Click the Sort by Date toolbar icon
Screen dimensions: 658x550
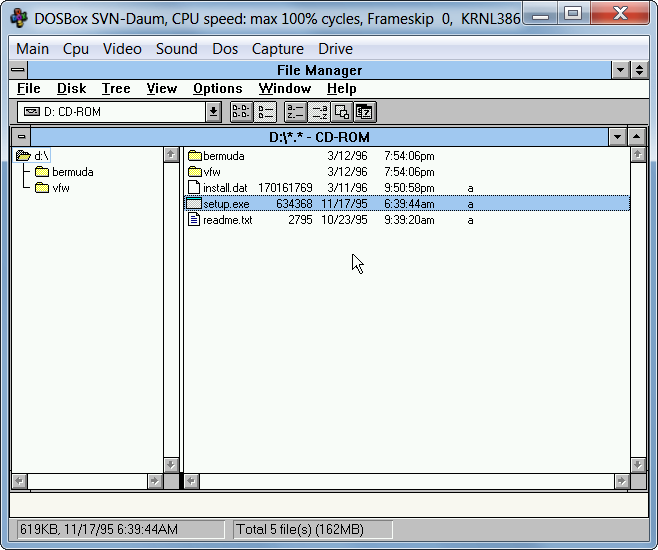(x=364, y=112)
